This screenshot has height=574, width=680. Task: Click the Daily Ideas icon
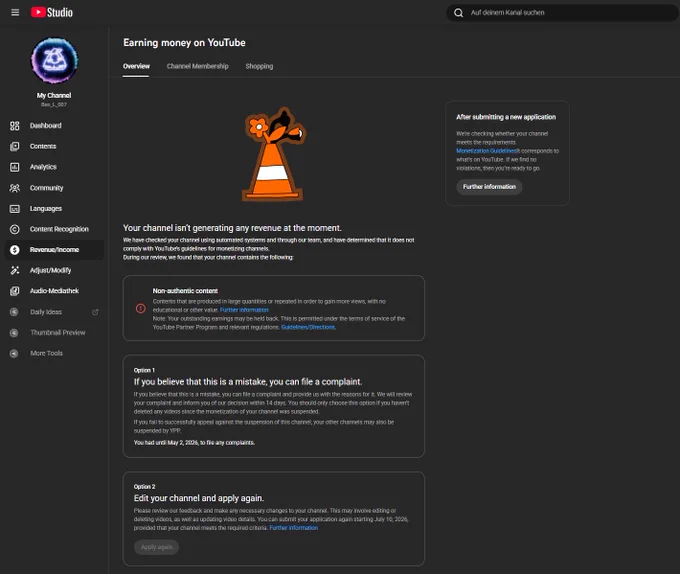pyautogui.click(x=14, y=312)
